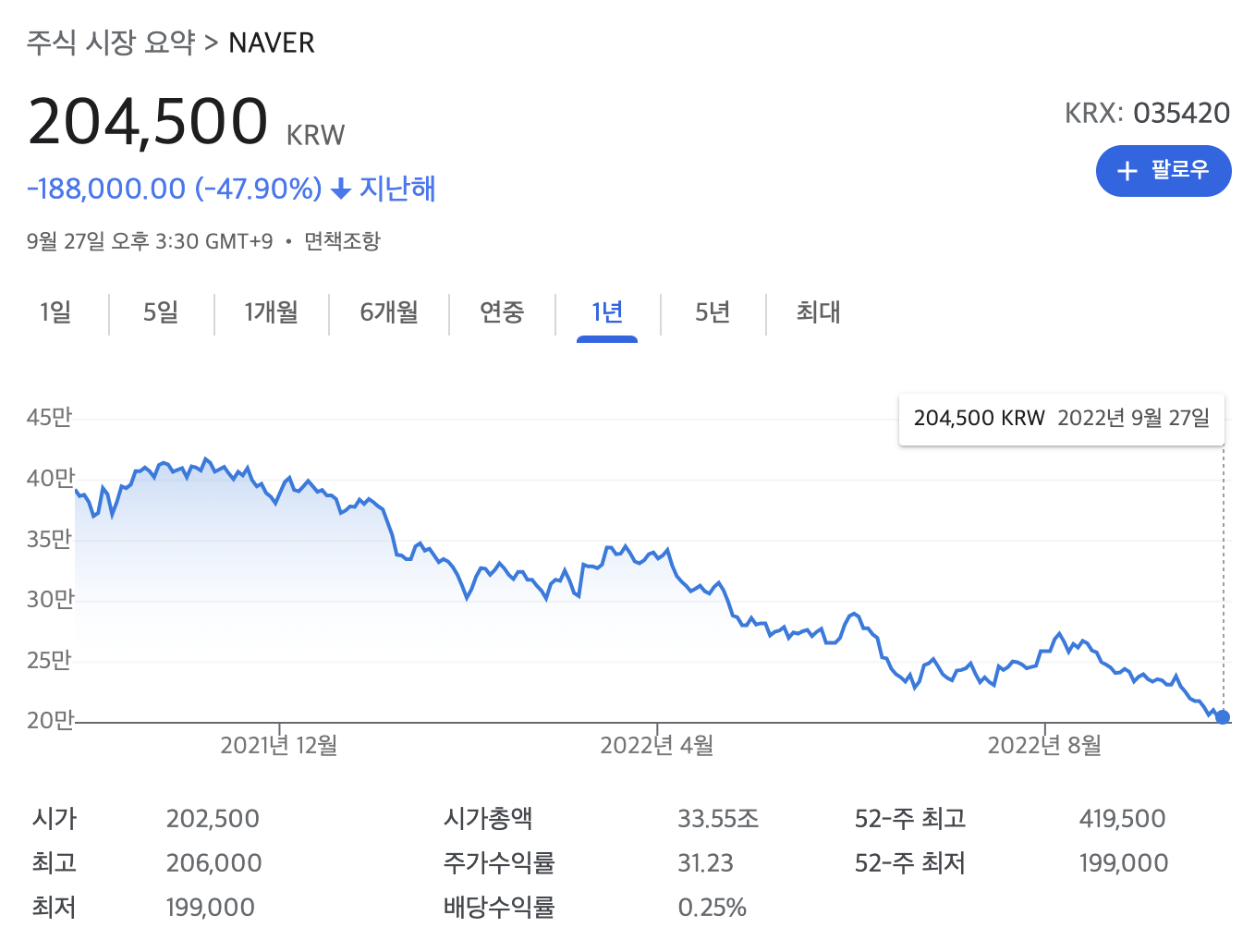Click the + icon on the 팔로우 button

[x=1127, y=171]
